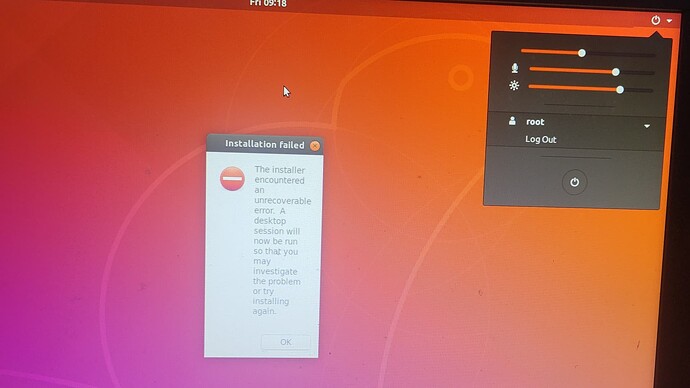This screenshot has height=388, width=690.
Task: Click the red error stop icon
Action: pyautogui.click(x=232, y=178)
